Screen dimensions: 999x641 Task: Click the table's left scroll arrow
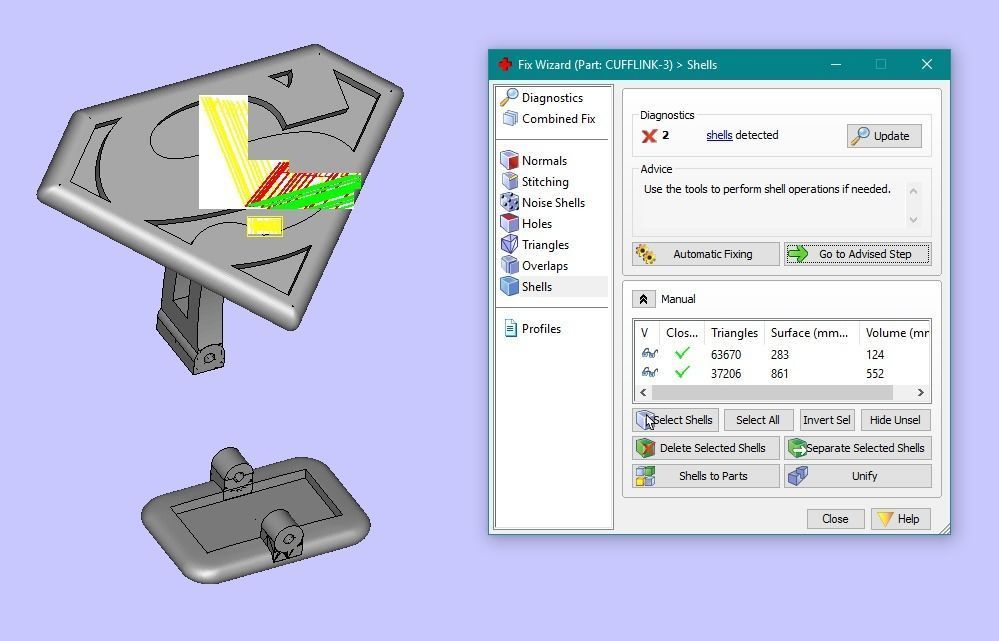click(643, 393)
